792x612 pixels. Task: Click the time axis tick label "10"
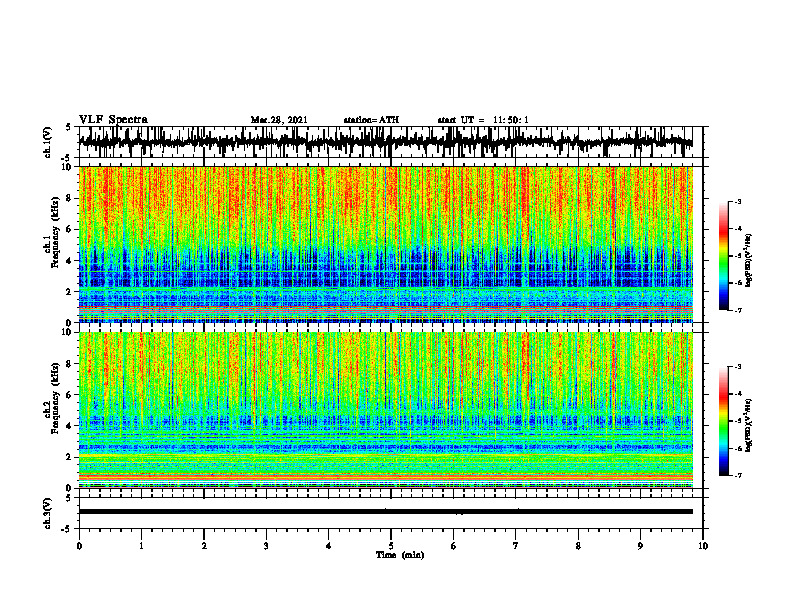(703, 546)
